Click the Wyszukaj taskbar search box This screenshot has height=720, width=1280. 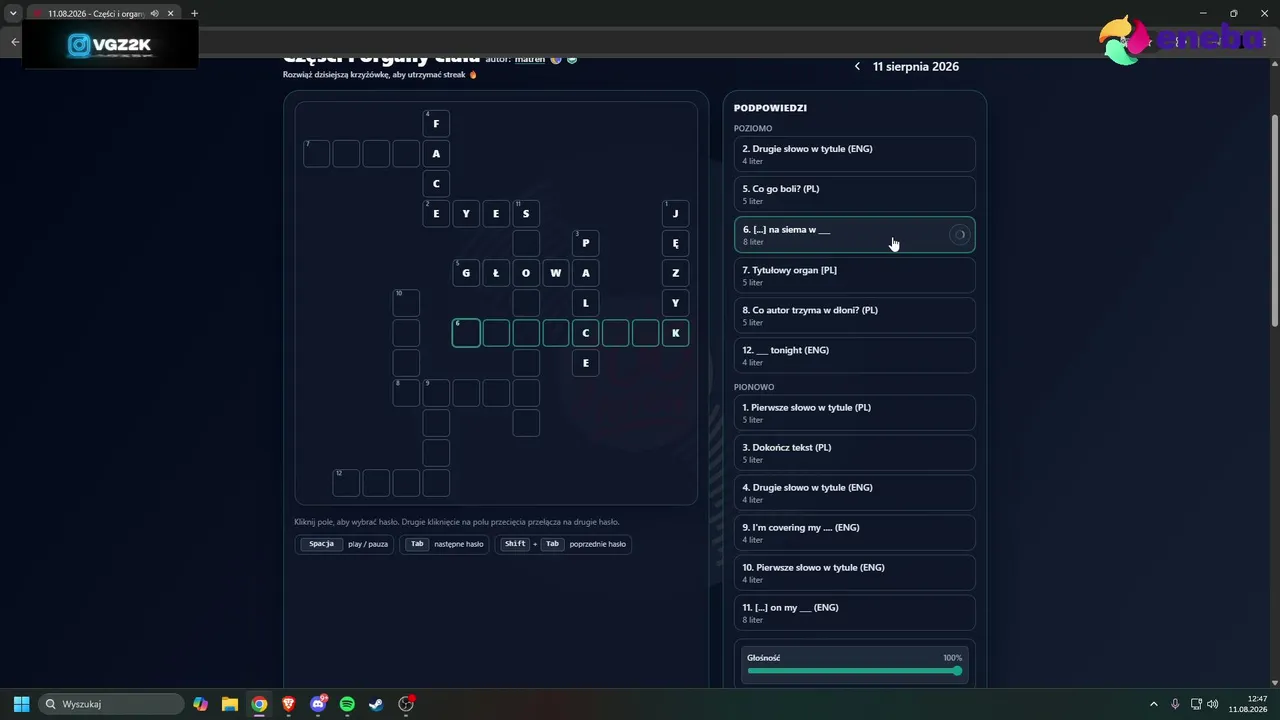coord(111,704)
